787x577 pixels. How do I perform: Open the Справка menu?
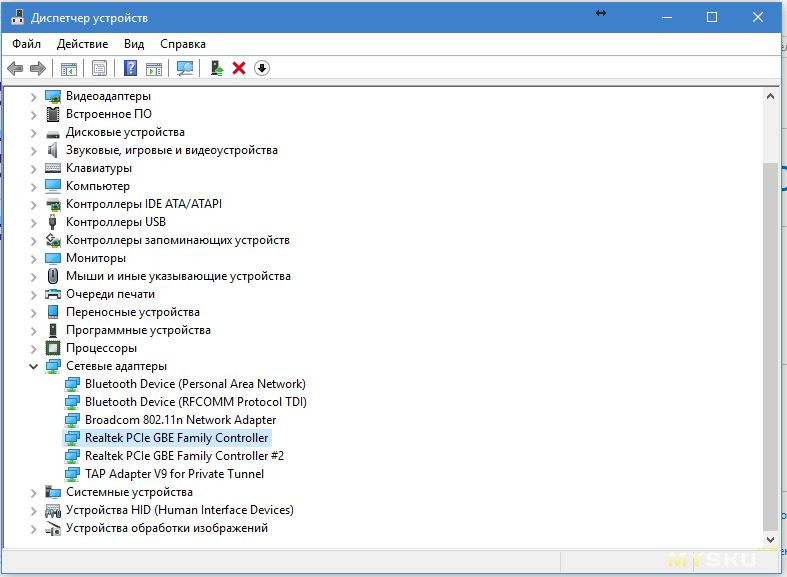point(183,44)
